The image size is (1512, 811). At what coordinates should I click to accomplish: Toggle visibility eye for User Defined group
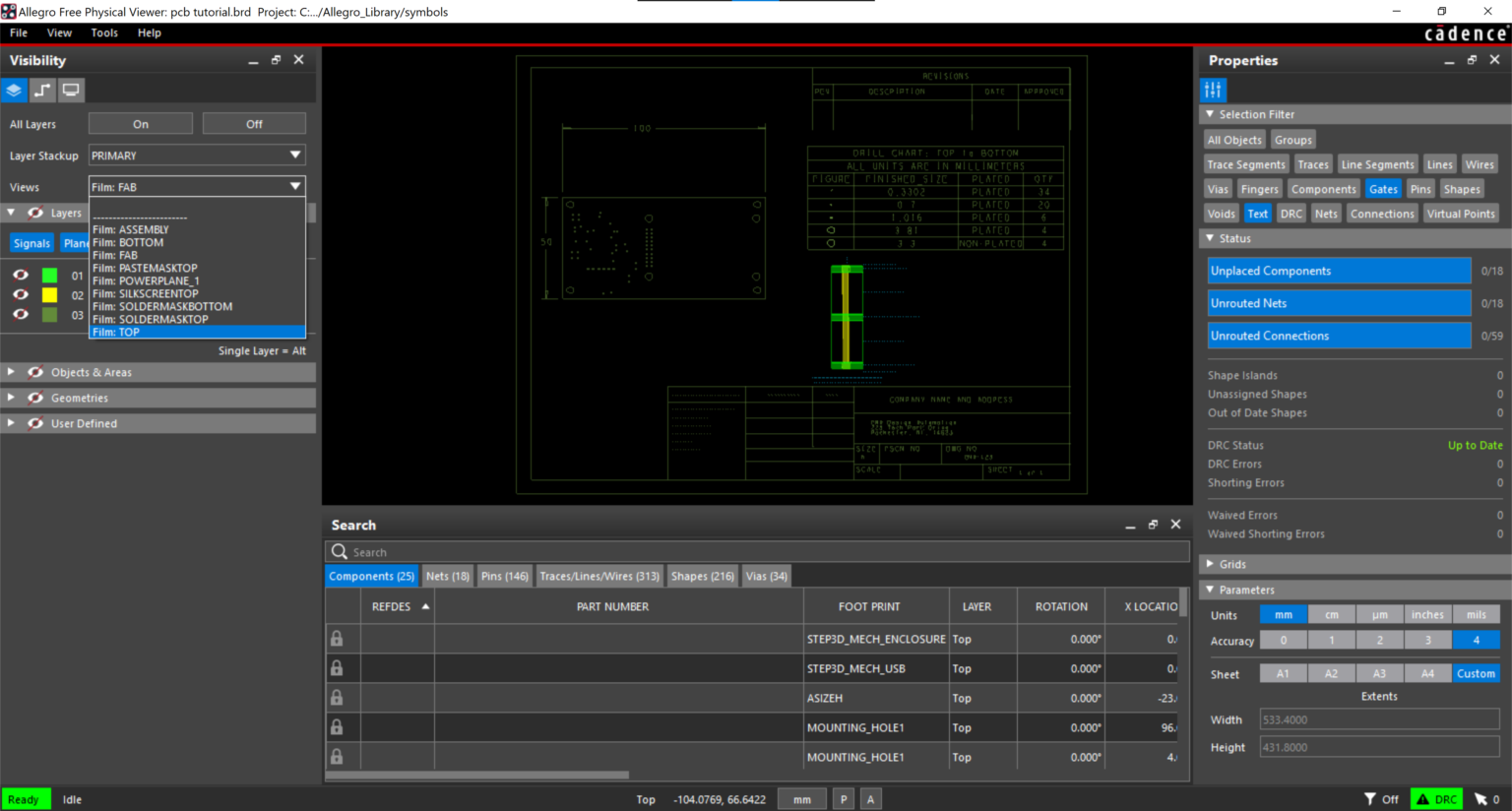[35, 423]
